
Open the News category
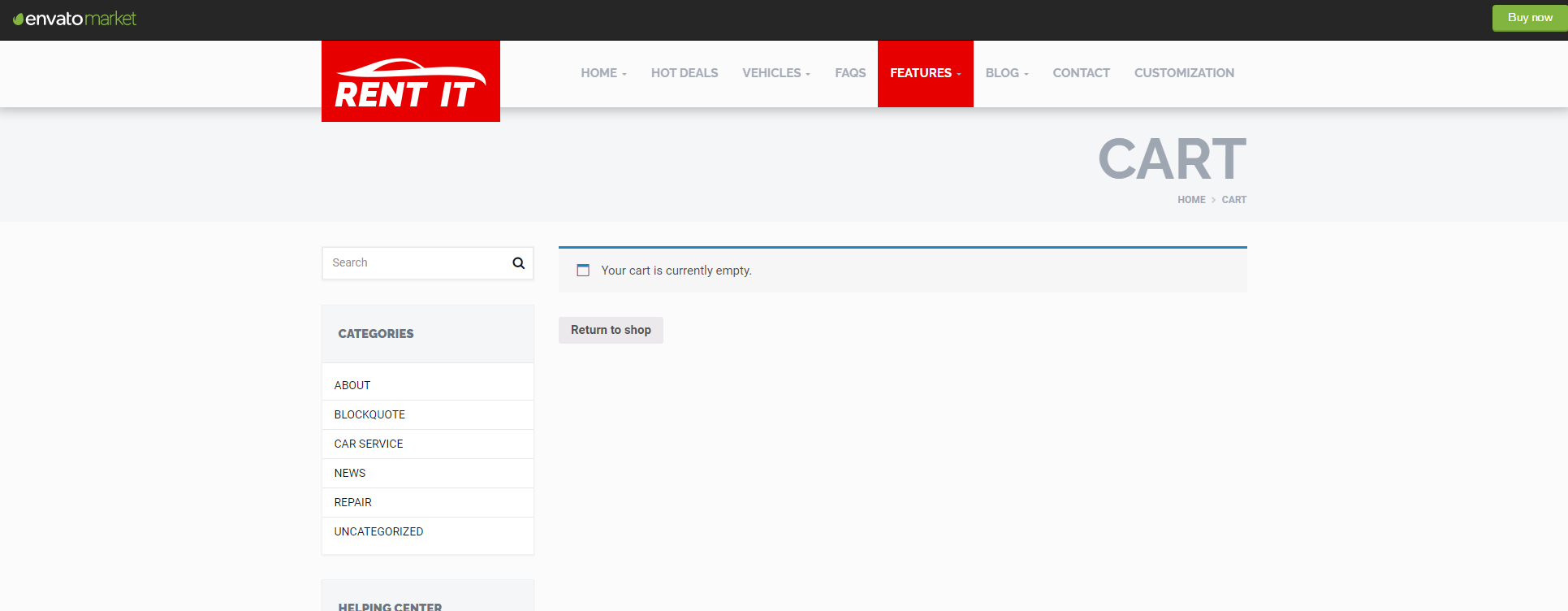[x=350, y=473]
